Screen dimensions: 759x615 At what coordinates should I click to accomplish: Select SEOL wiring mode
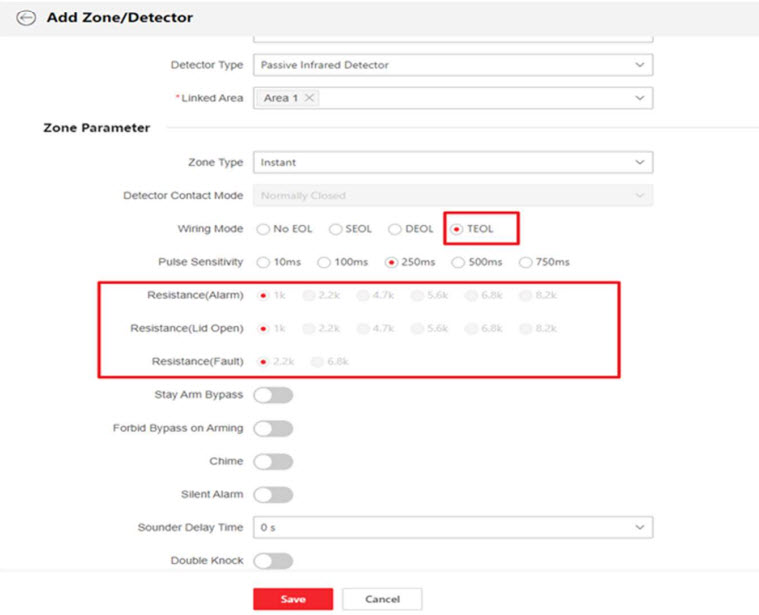coord(336,229)
